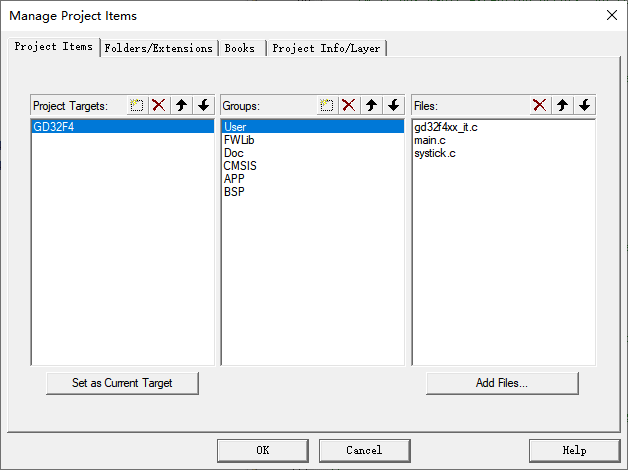This screenshot has width=628, height=470.
Task: Move selected group up
Action: pos(371,105)
